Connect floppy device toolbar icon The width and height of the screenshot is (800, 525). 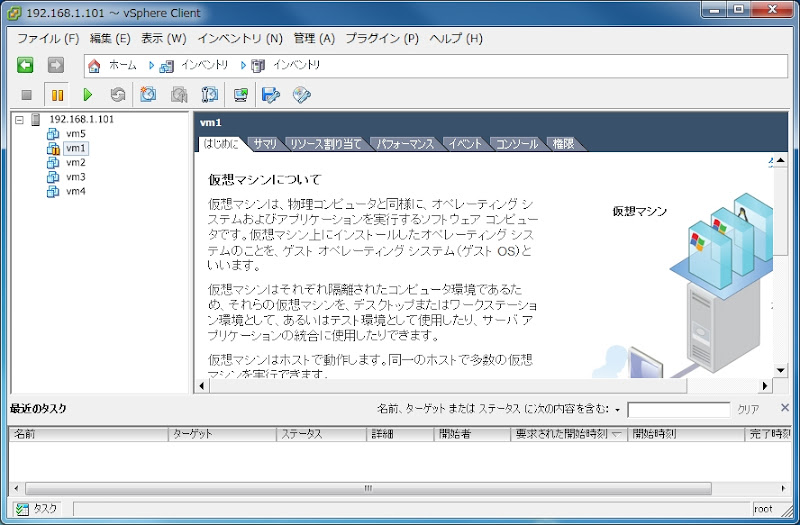click(x=270, y=95)
